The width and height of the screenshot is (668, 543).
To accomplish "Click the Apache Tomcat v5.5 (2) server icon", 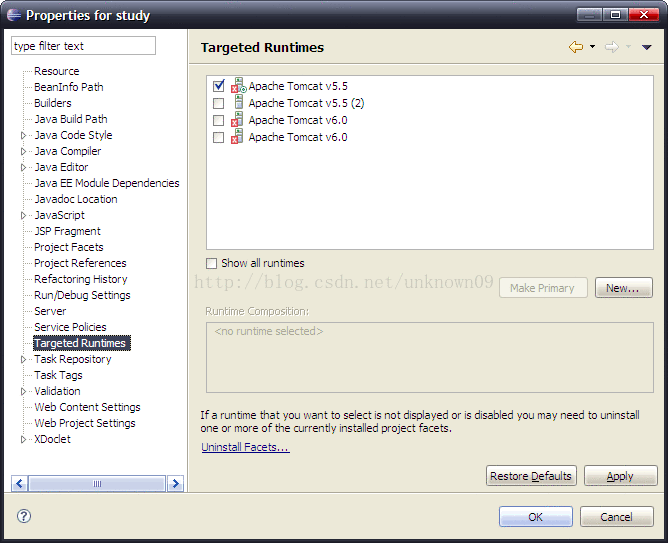I will (239, 102).
